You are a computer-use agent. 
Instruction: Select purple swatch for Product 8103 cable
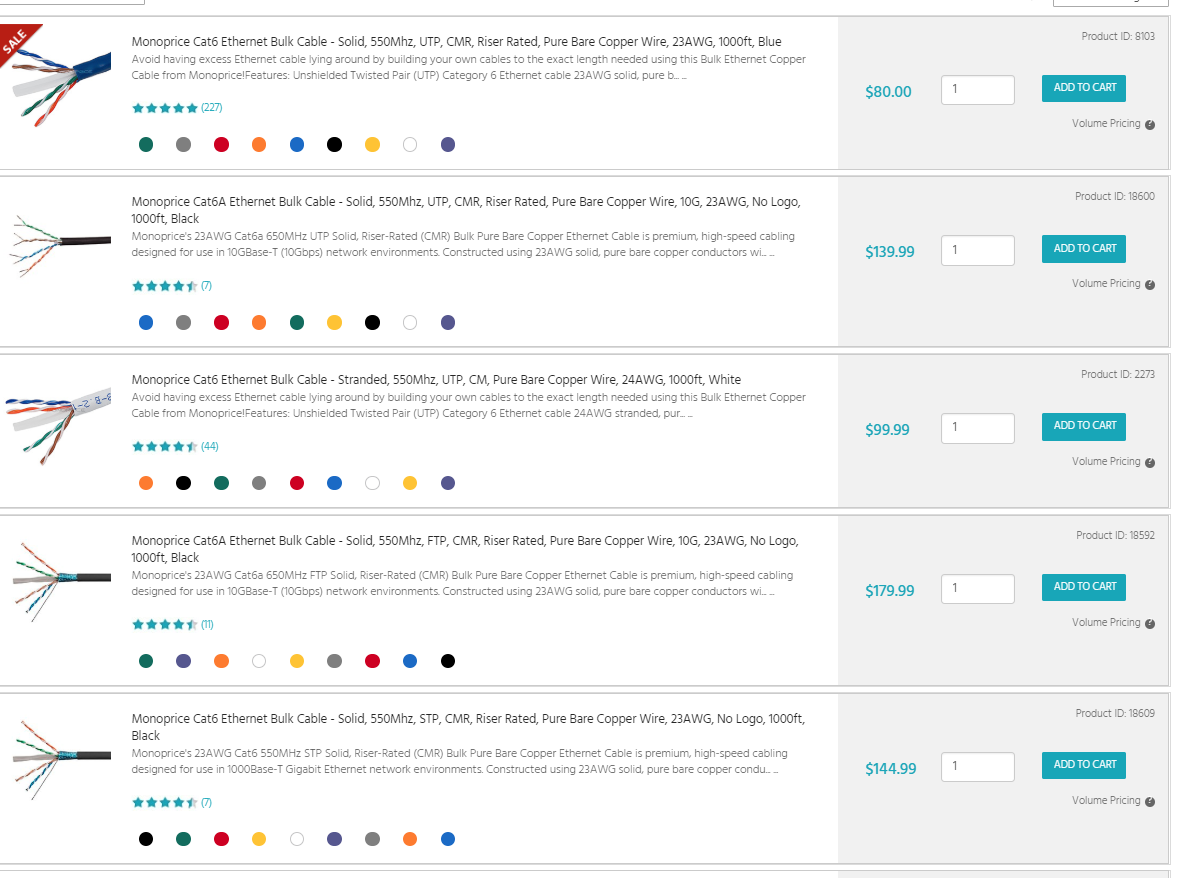click(448, 145)
